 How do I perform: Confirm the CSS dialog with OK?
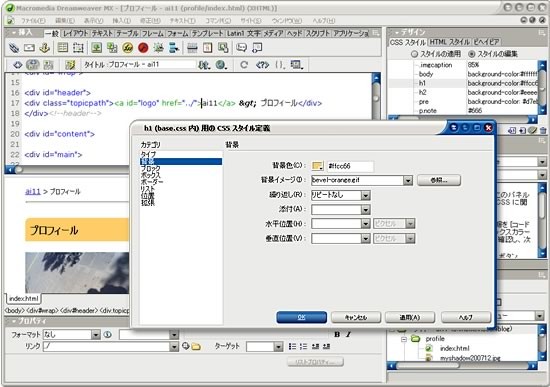click(302, 317)
